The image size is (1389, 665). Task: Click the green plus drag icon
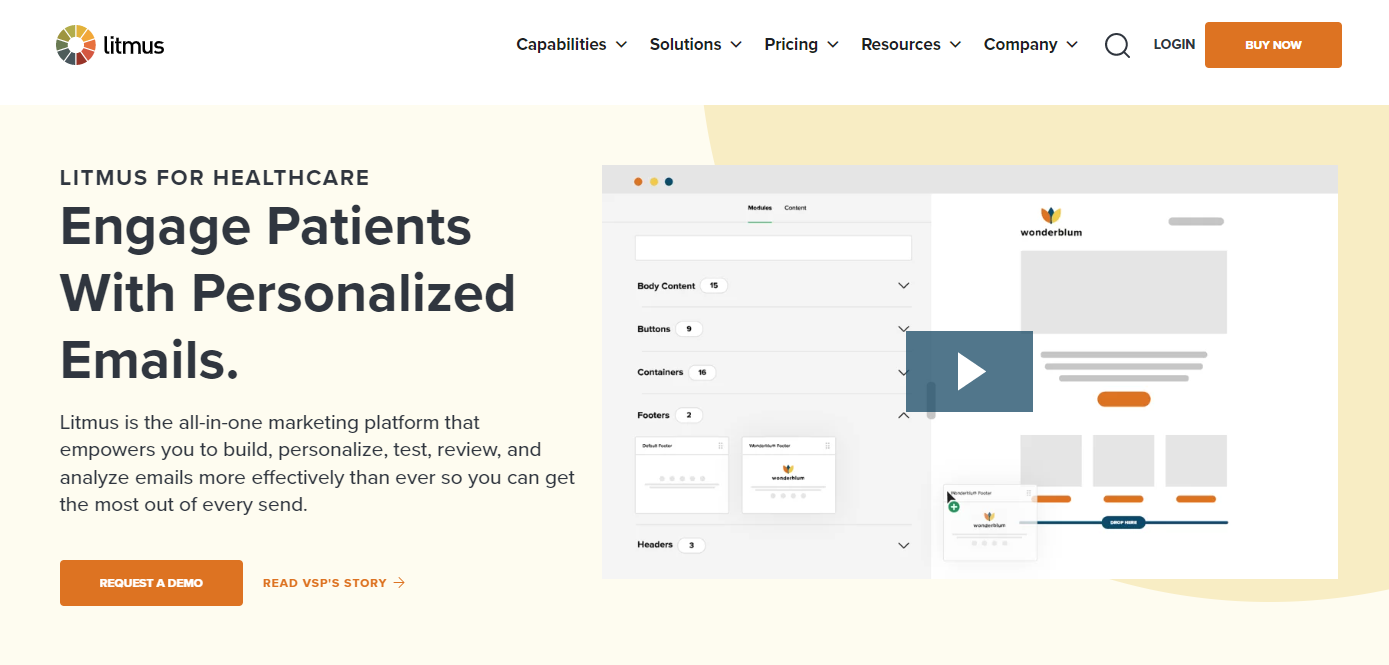954,507
